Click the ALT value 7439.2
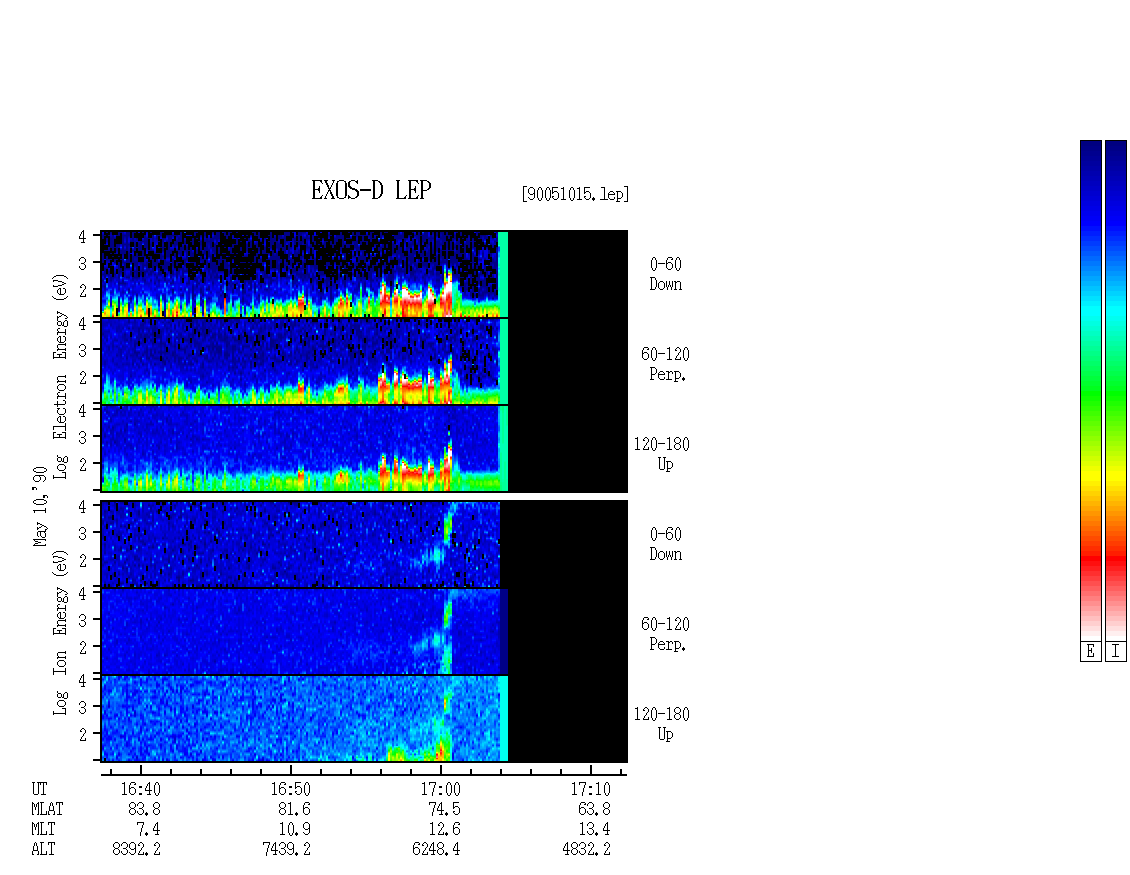Viewport: 1130px width, 875px height. click(286, 849)
